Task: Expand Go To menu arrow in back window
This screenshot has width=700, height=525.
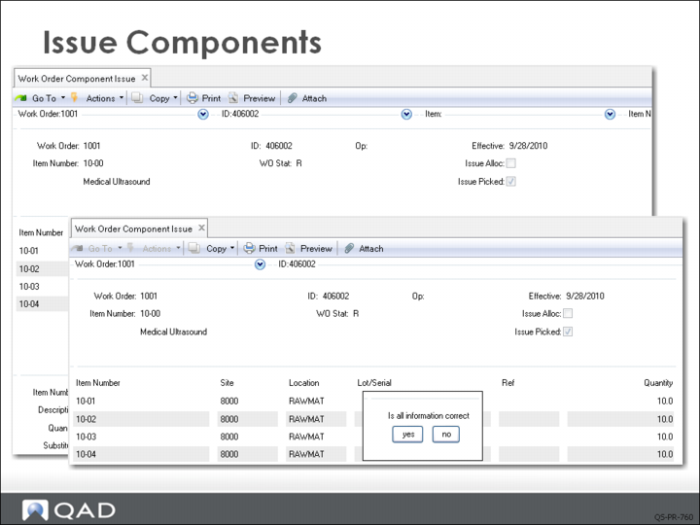Action: pos(63,97)
